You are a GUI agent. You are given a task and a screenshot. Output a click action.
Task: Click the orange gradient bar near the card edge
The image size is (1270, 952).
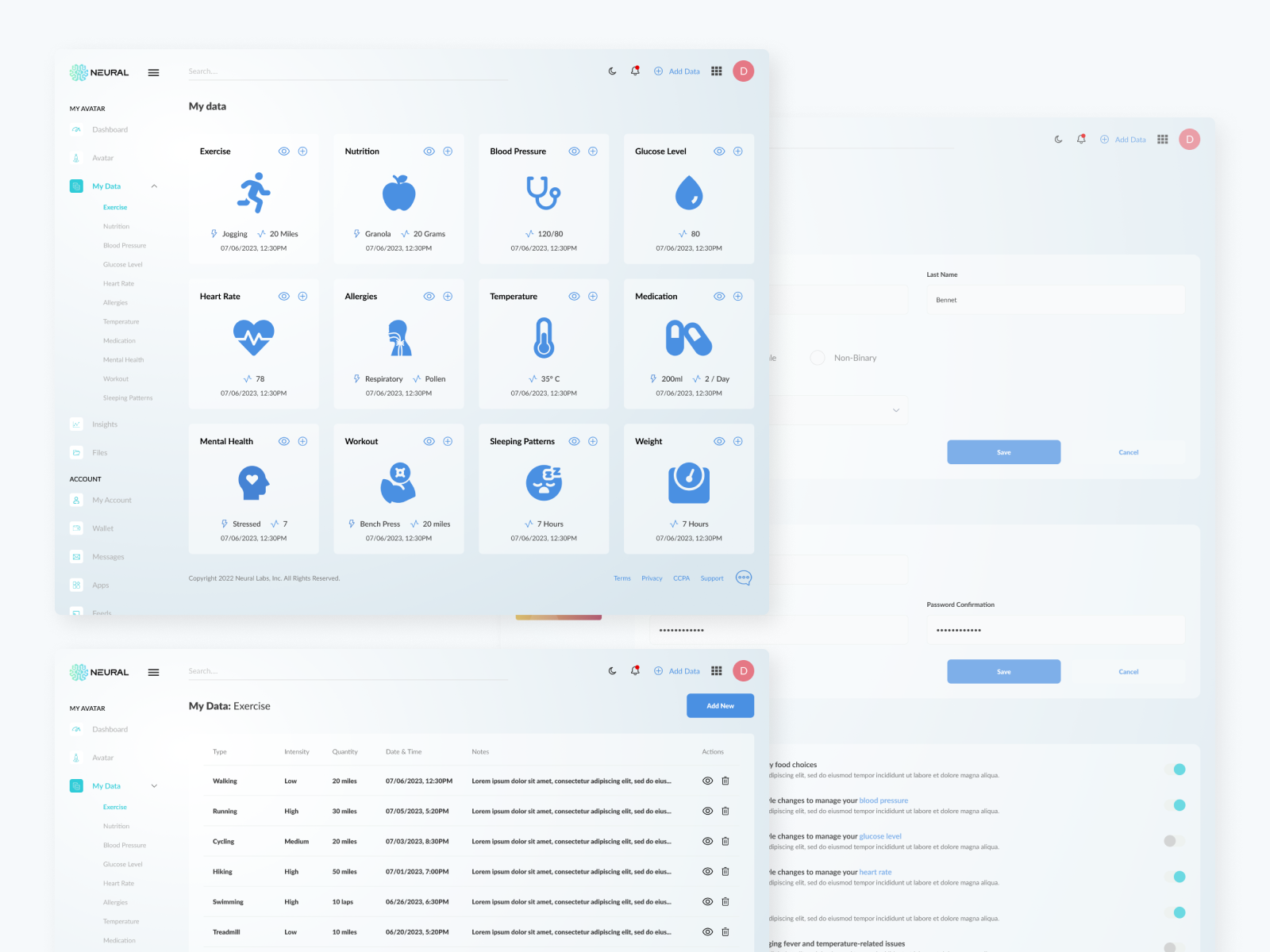(558, 615)
